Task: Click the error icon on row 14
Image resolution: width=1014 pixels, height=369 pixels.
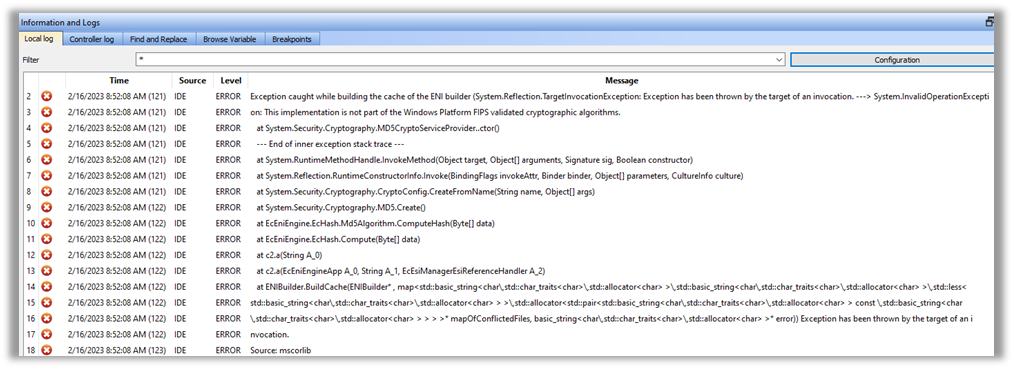Action: coord(47,286)
